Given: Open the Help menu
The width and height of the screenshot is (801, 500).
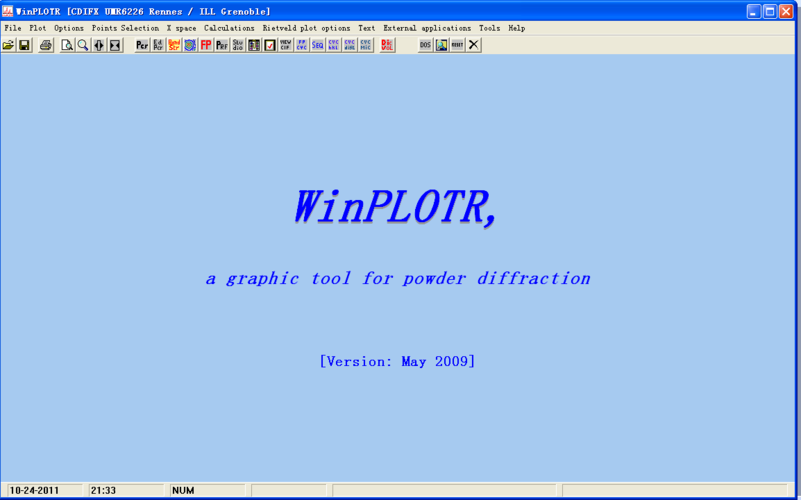Looking at the screenshot, I should pos(516,28).
